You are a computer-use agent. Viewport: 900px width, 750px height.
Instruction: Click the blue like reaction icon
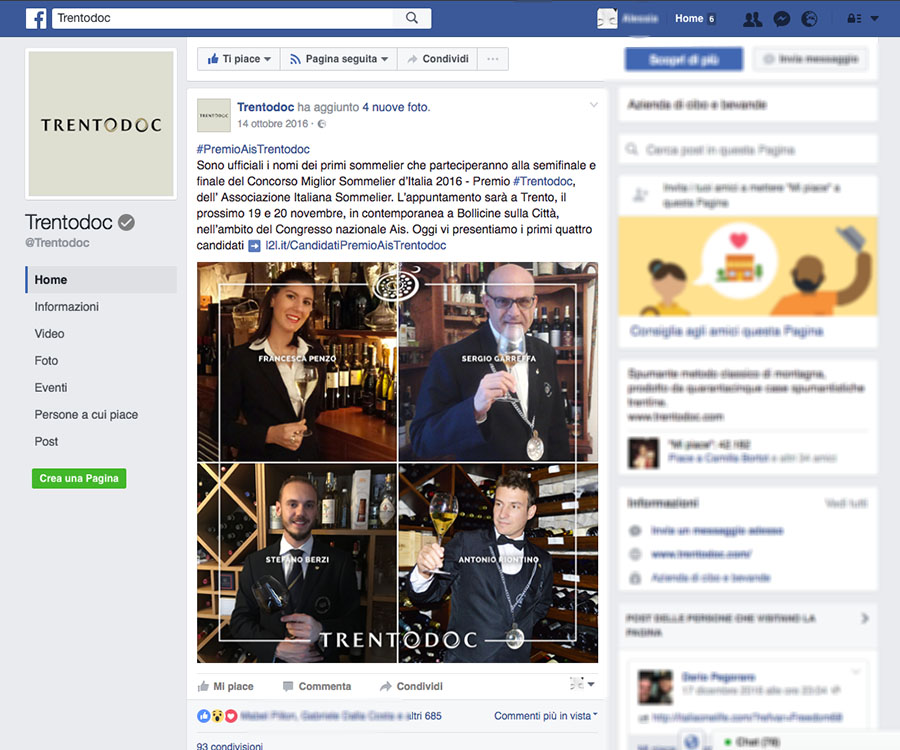coord(203,716)
